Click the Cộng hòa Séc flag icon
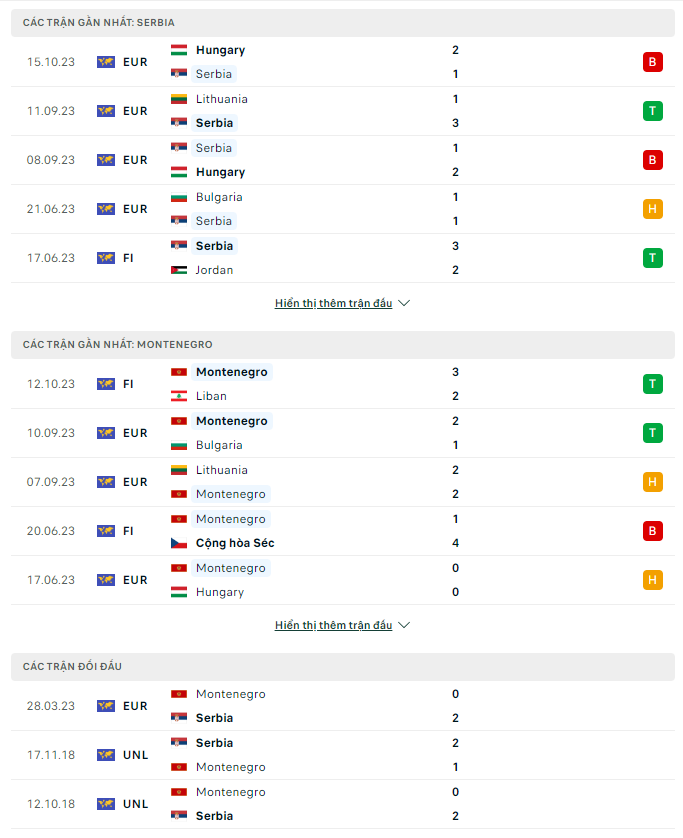683x838 pixels. (x=179, y=543)
